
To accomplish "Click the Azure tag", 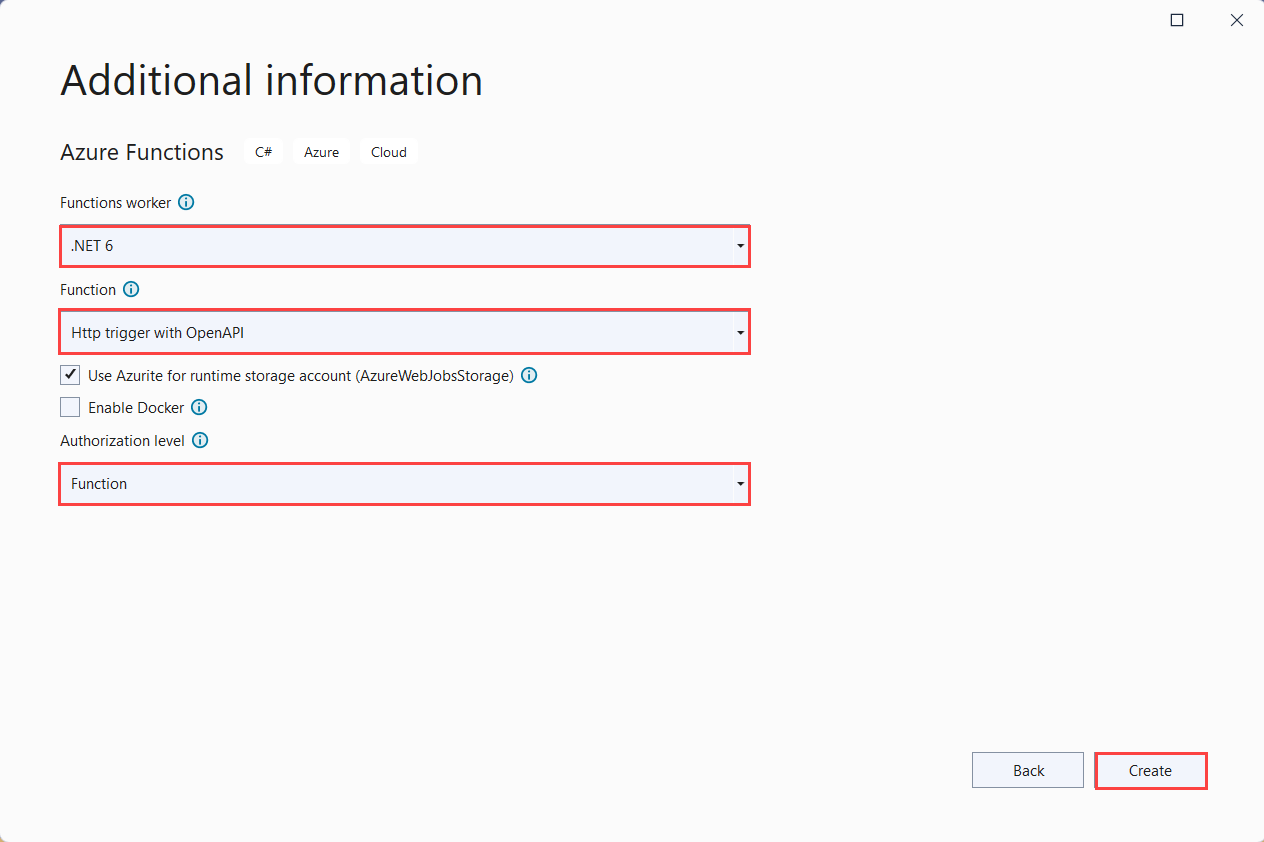I will pyautogui.click(x=321, y=152).
